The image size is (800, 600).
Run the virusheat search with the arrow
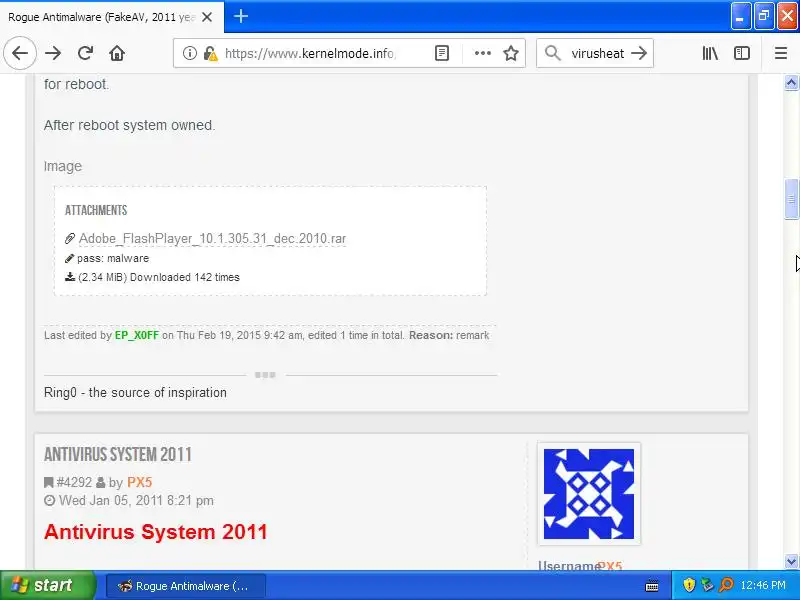click(639, 53)
